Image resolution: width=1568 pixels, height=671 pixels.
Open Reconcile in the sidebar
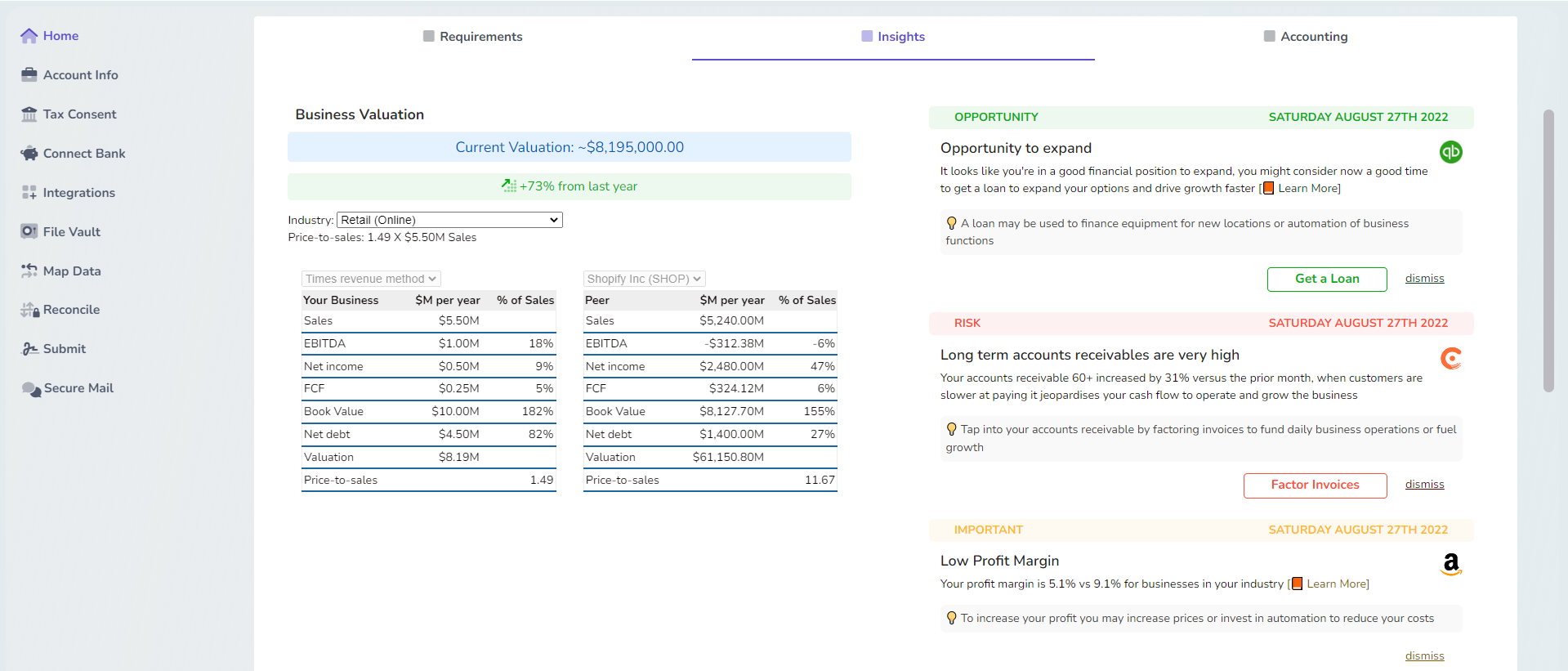60,310
